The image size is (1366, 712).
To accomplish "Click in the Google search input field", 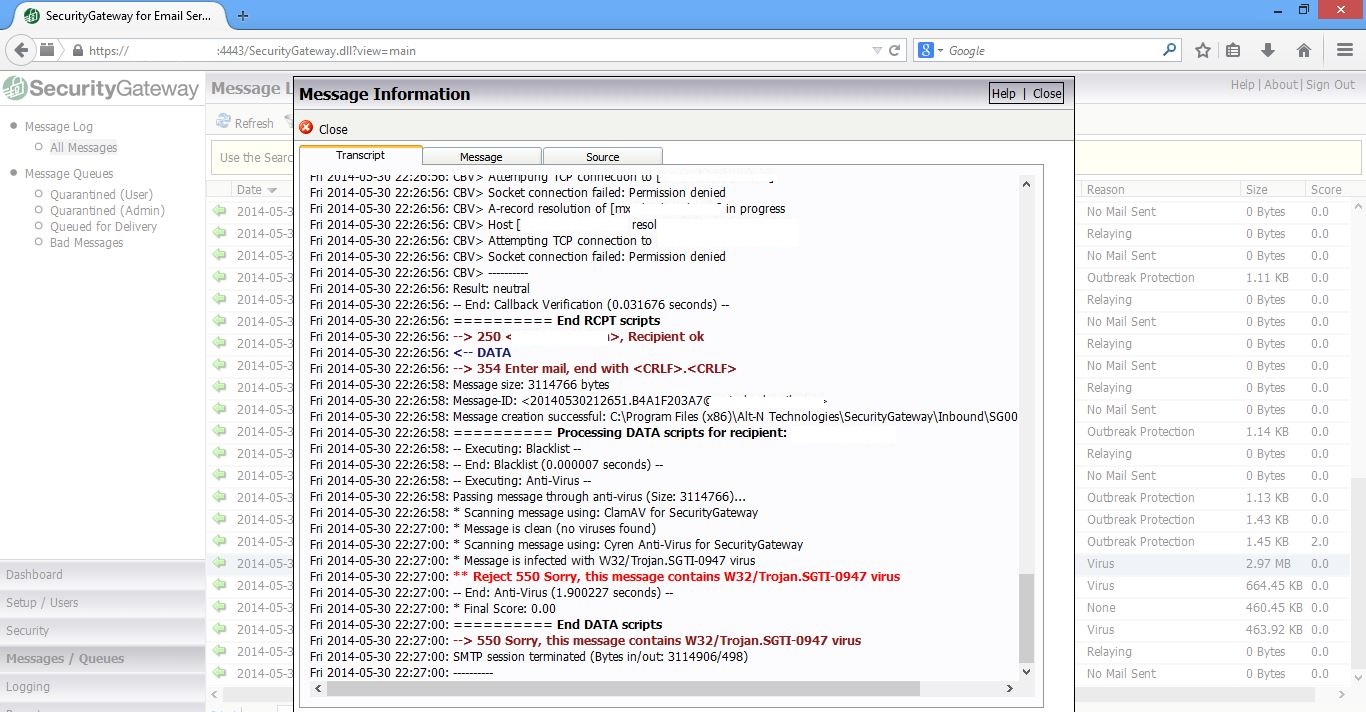I will pyautogui.click(x=1050, y=50).
